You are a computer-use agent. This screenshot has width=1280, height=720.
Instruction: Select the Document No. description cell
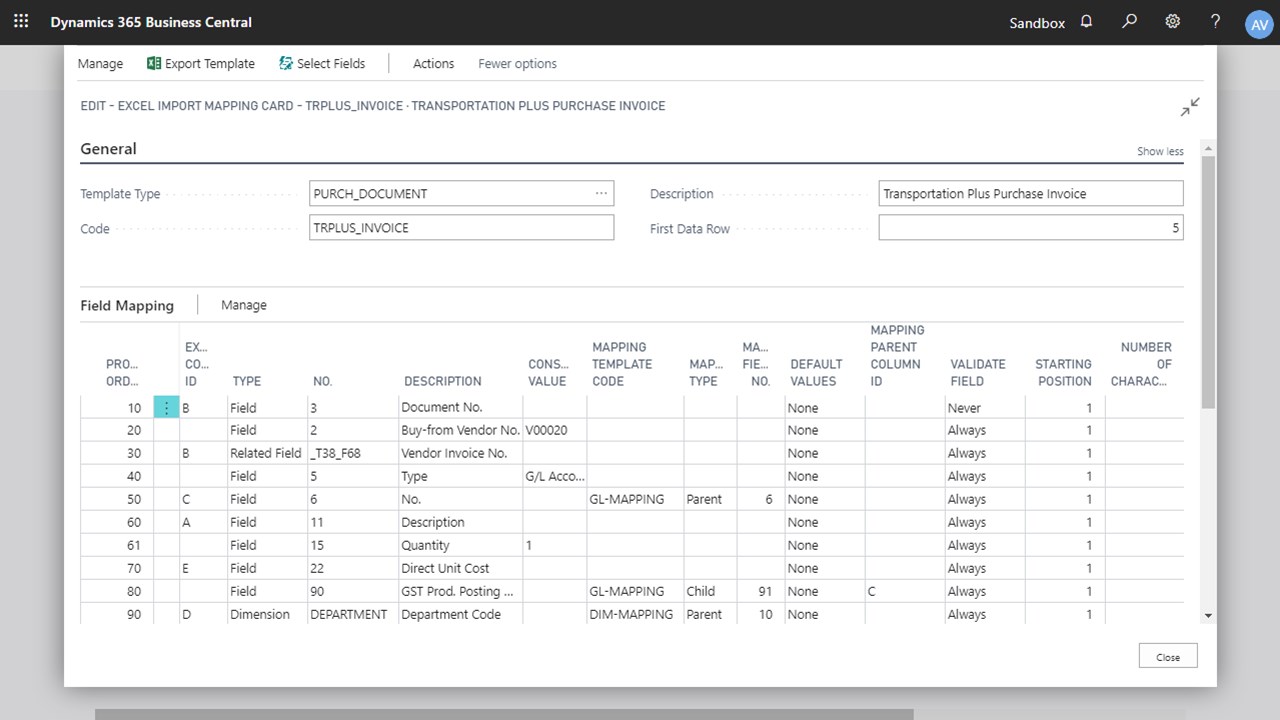click(x=460, y=407)
